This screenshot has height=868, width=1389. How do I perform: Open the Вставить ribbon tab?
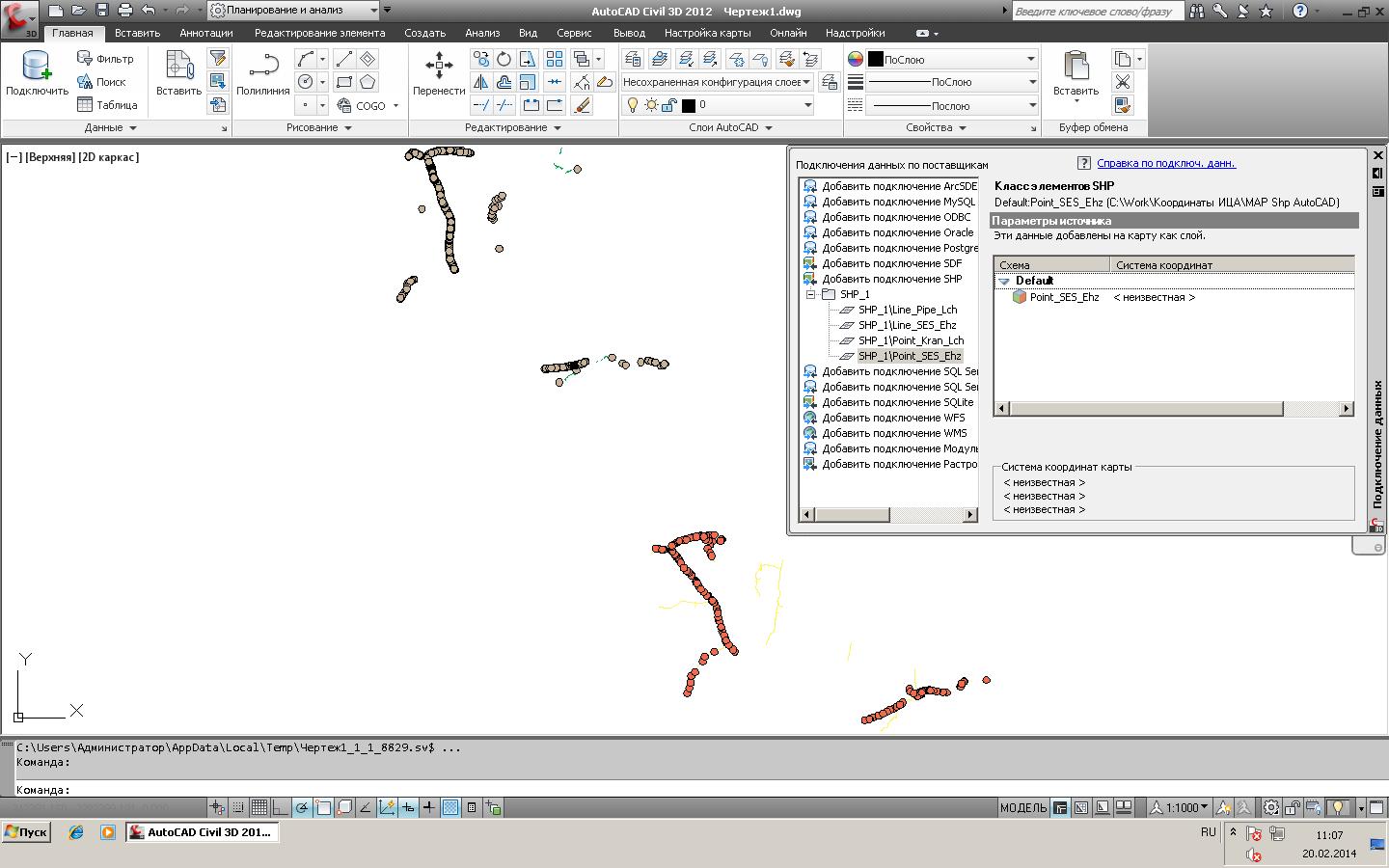click(137, 33)
